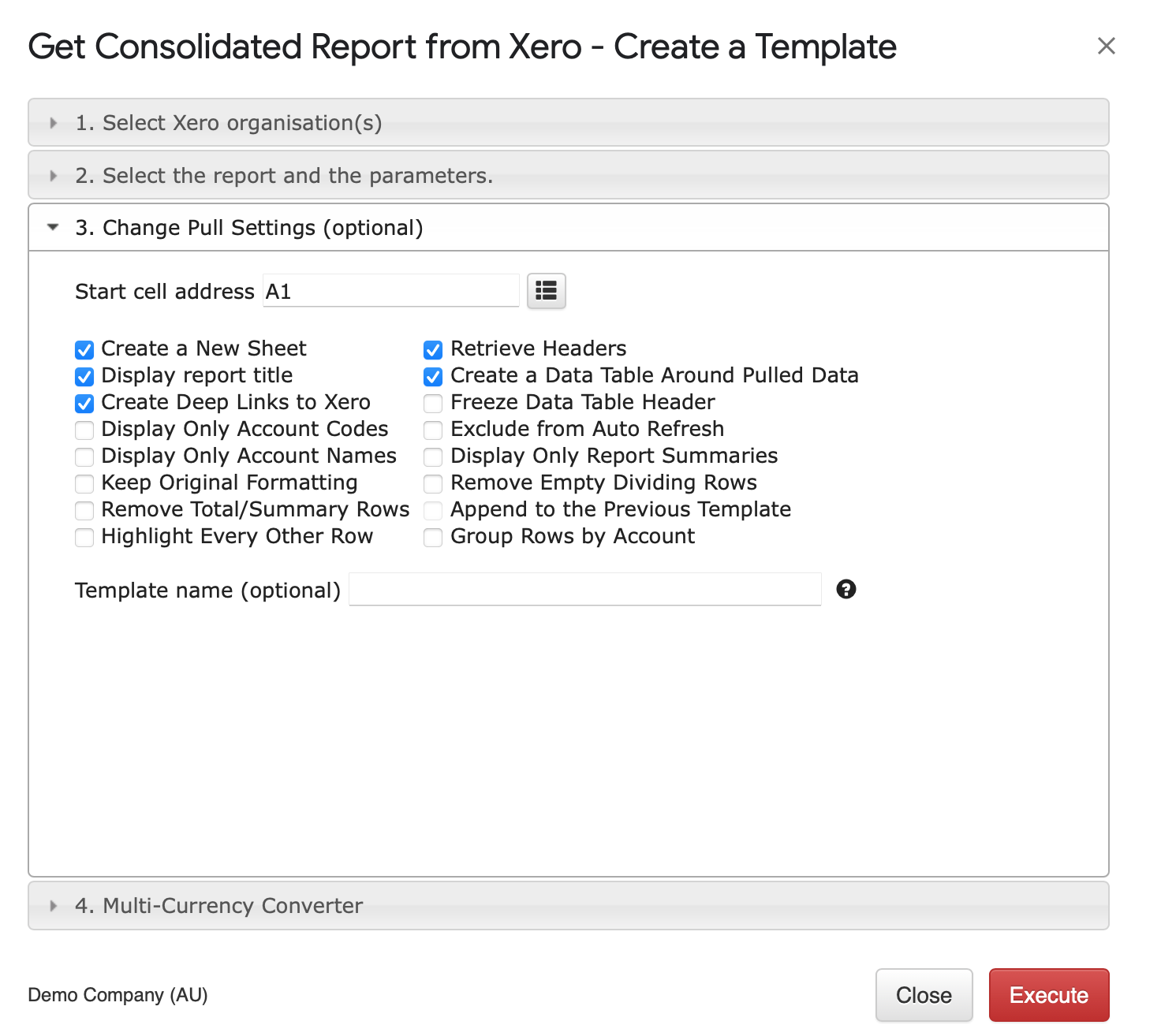Uncheck Create a New Sheet
This screenshot has width=1161, height=1036.
click(x=84, y=349)
